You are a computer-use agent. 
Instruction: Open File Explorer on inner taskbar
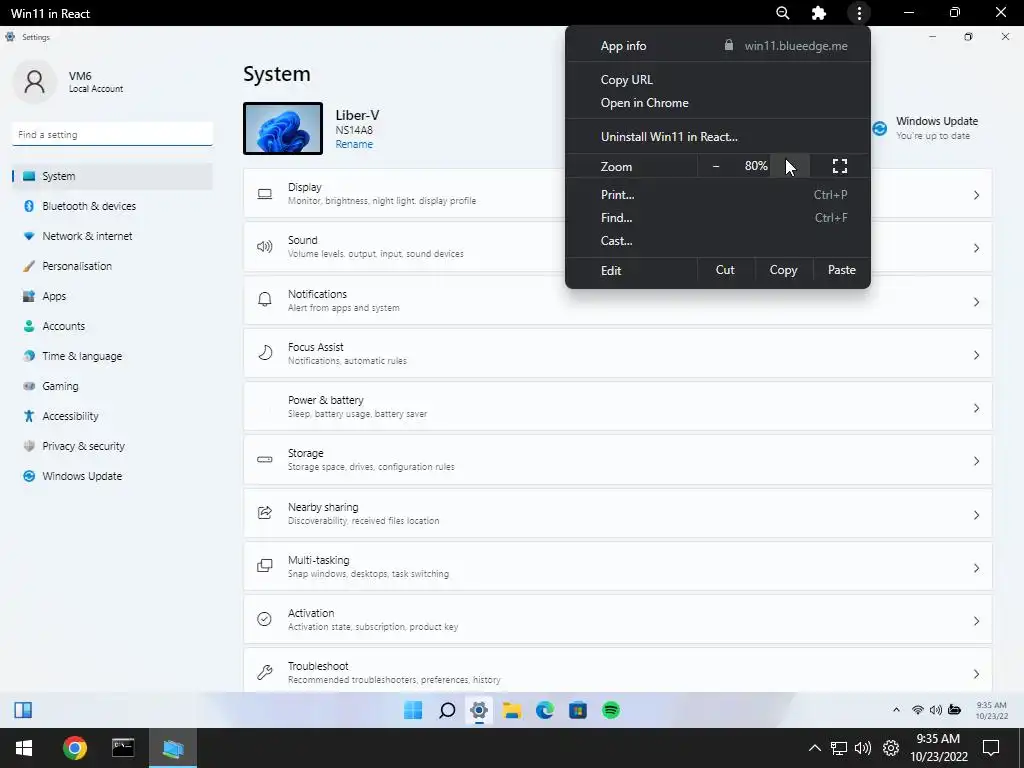[x=512, y=710]
